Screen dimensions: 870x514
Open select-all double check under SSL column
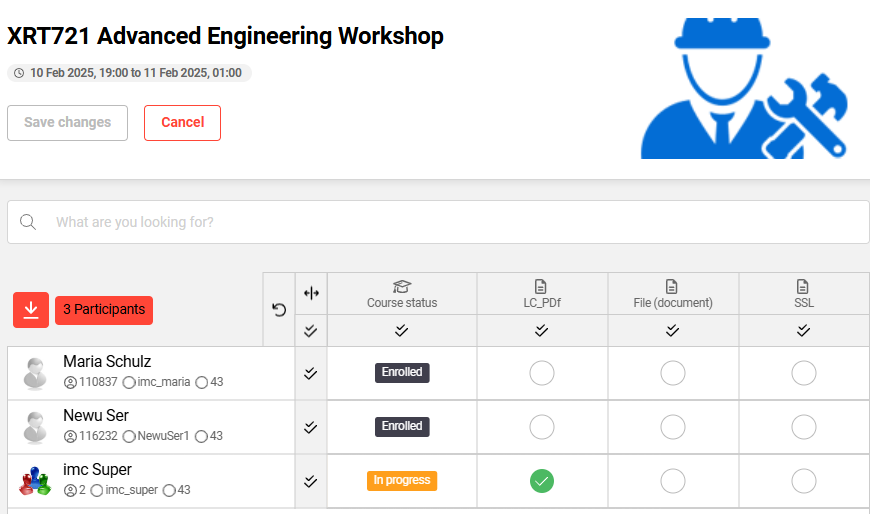pyautogui.click(x=803, y=330)
